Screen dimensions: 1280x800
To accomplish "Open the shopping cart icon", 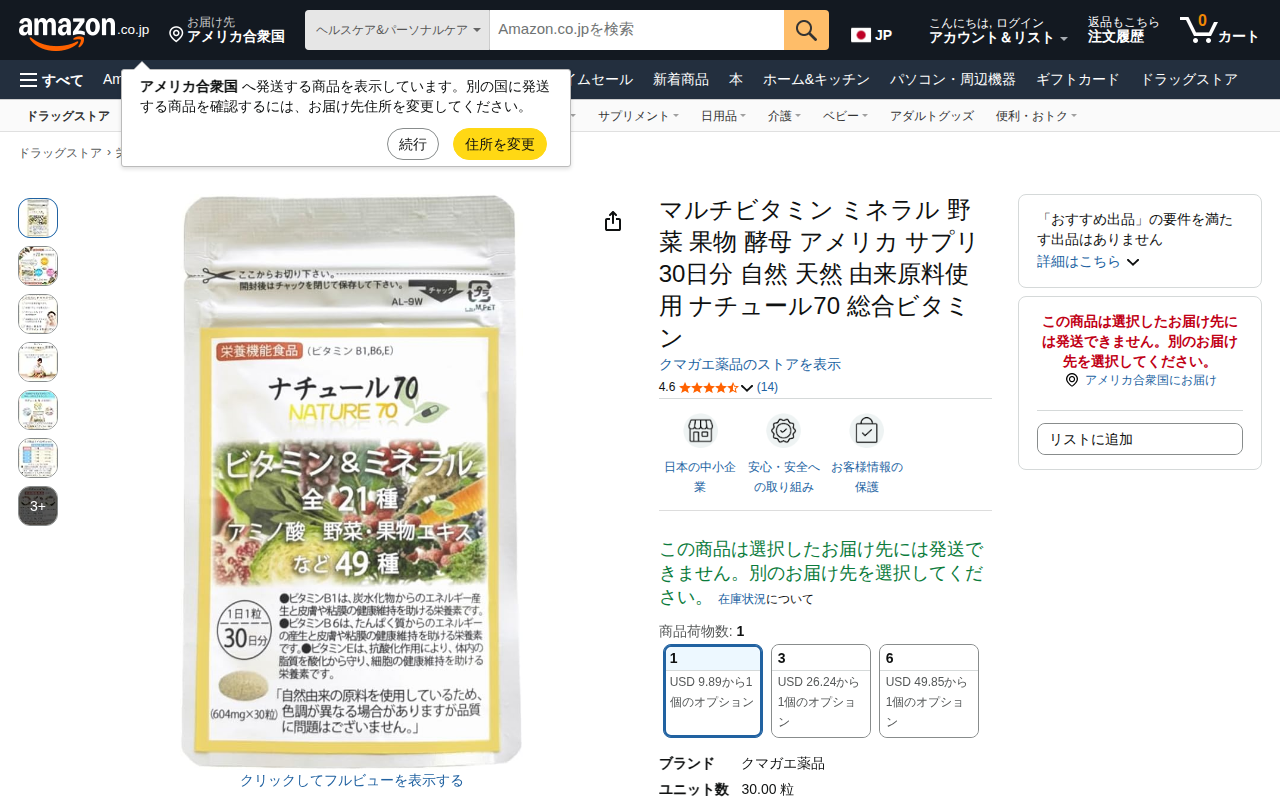I will point(1219,30).
